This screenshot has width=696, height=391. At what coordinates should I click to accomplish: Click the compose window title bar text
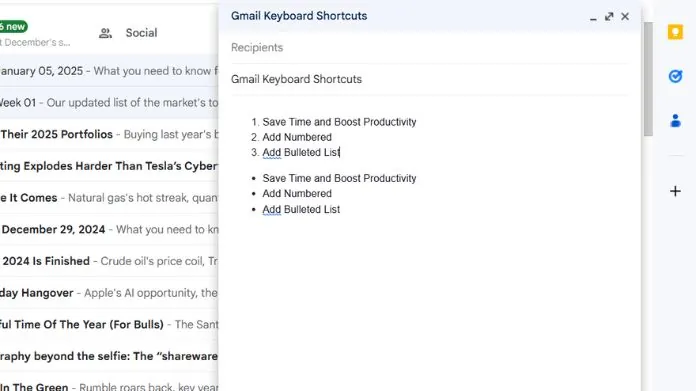299,16
